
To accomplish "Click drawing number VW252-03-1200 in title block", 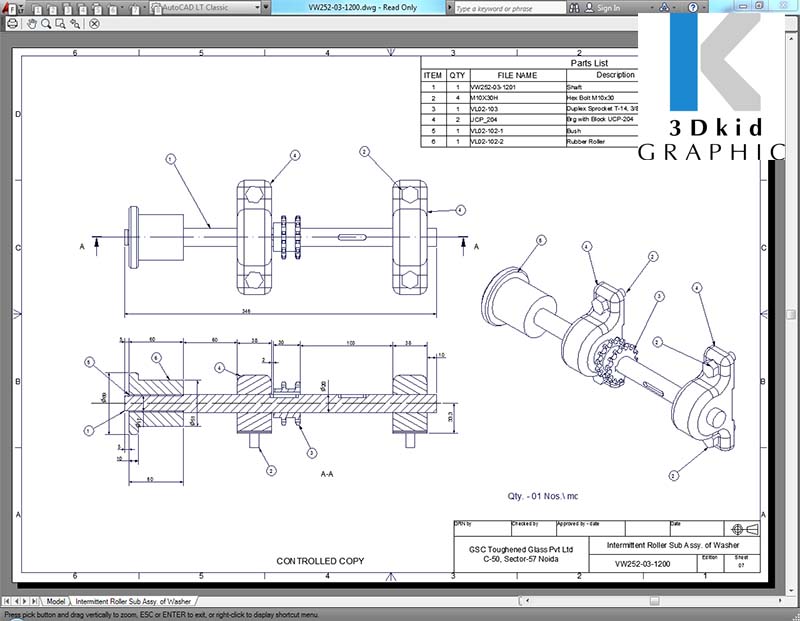I will point(642,564).
